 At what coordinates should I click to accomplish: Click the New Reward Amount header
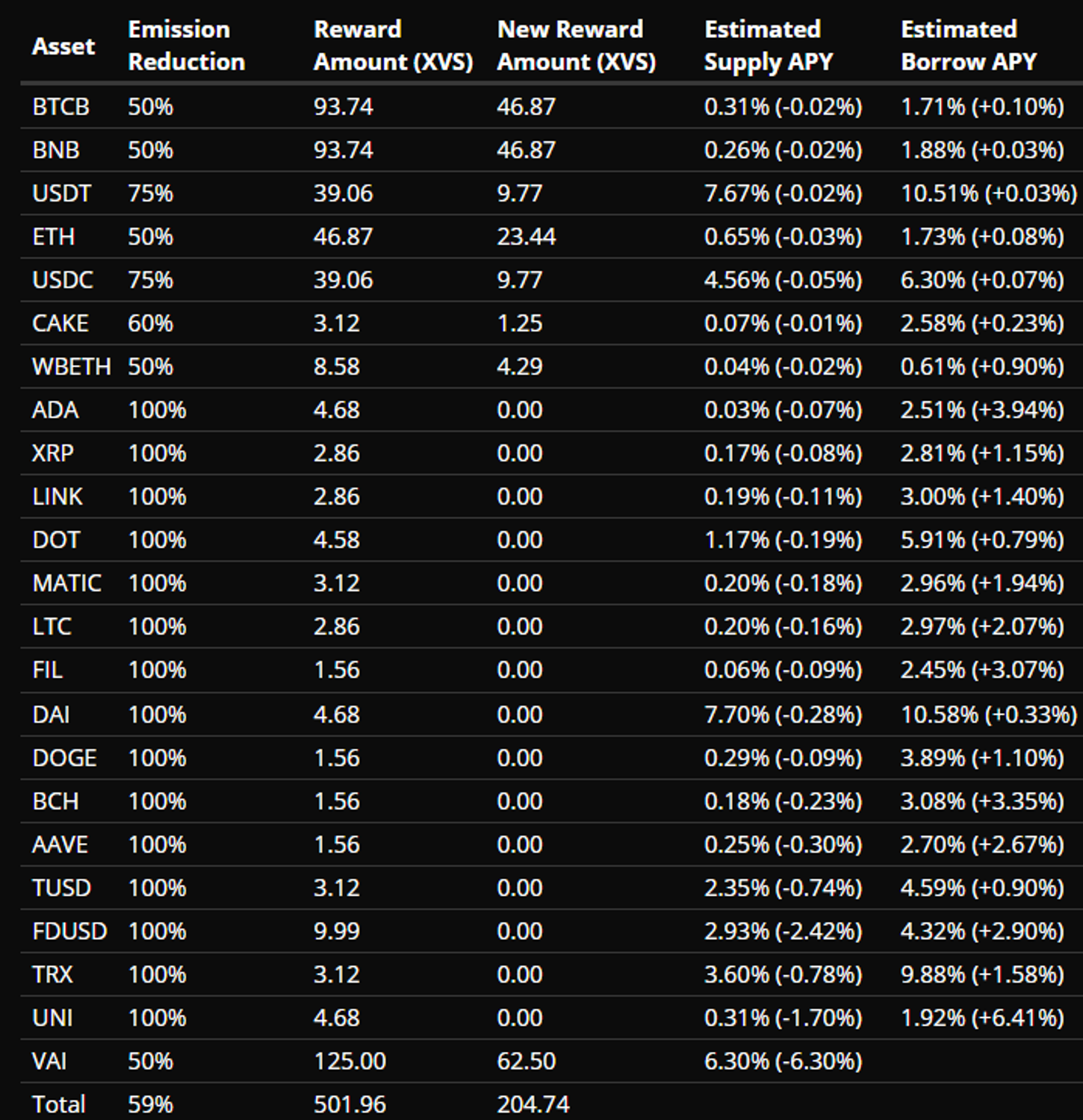coord(576,46)
